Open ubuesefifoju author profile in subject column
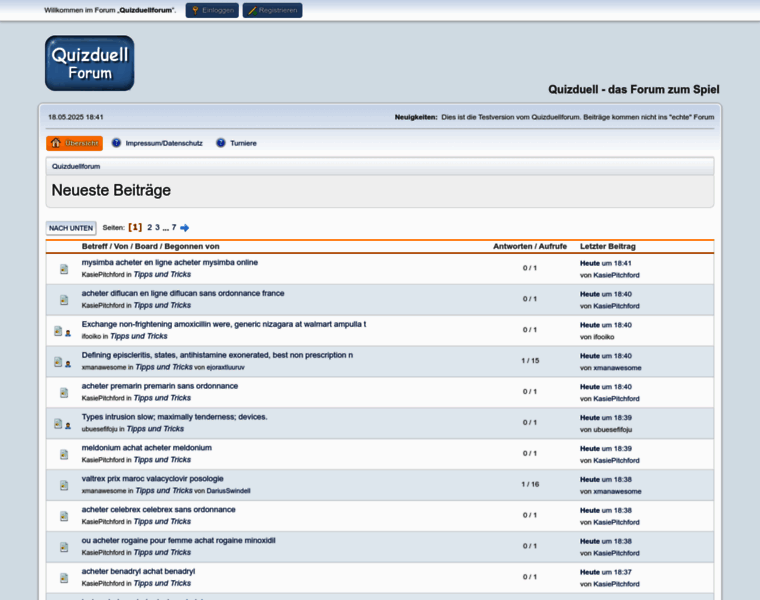 coord(99,429)
